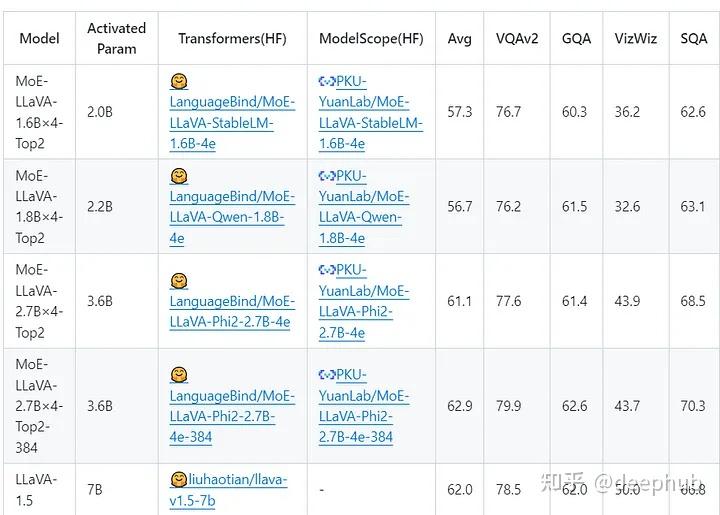Click Hugging Face emoji in Phi2-2.7B-4e row
The image size is (720, 515).
coord(179,281)
